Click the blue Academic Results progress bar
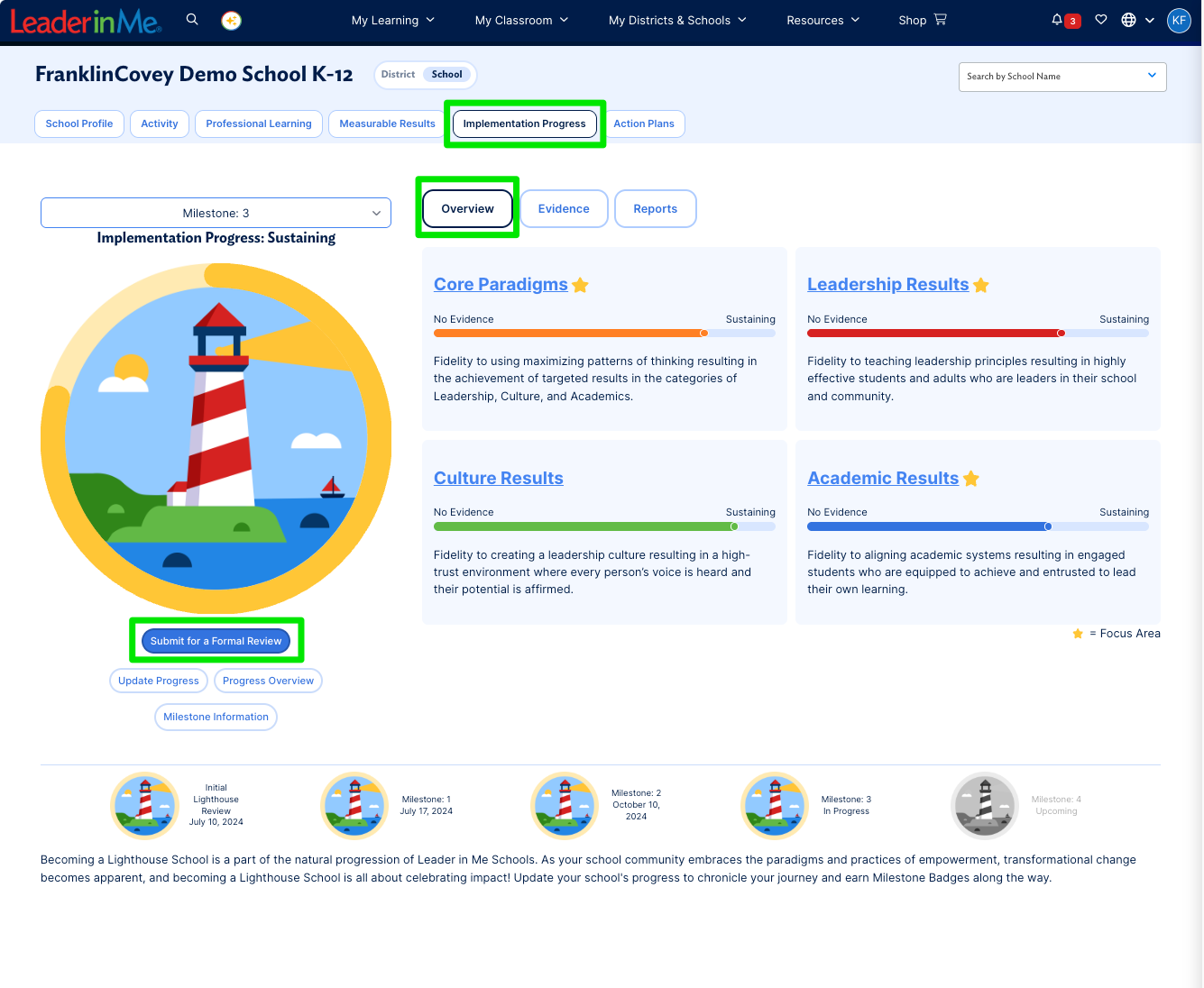 pos(978,526)
